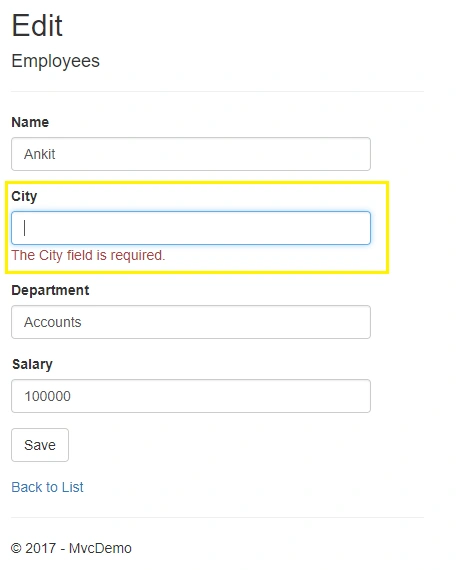Click the Department field label
457x570 pixels.
(50, 290)
